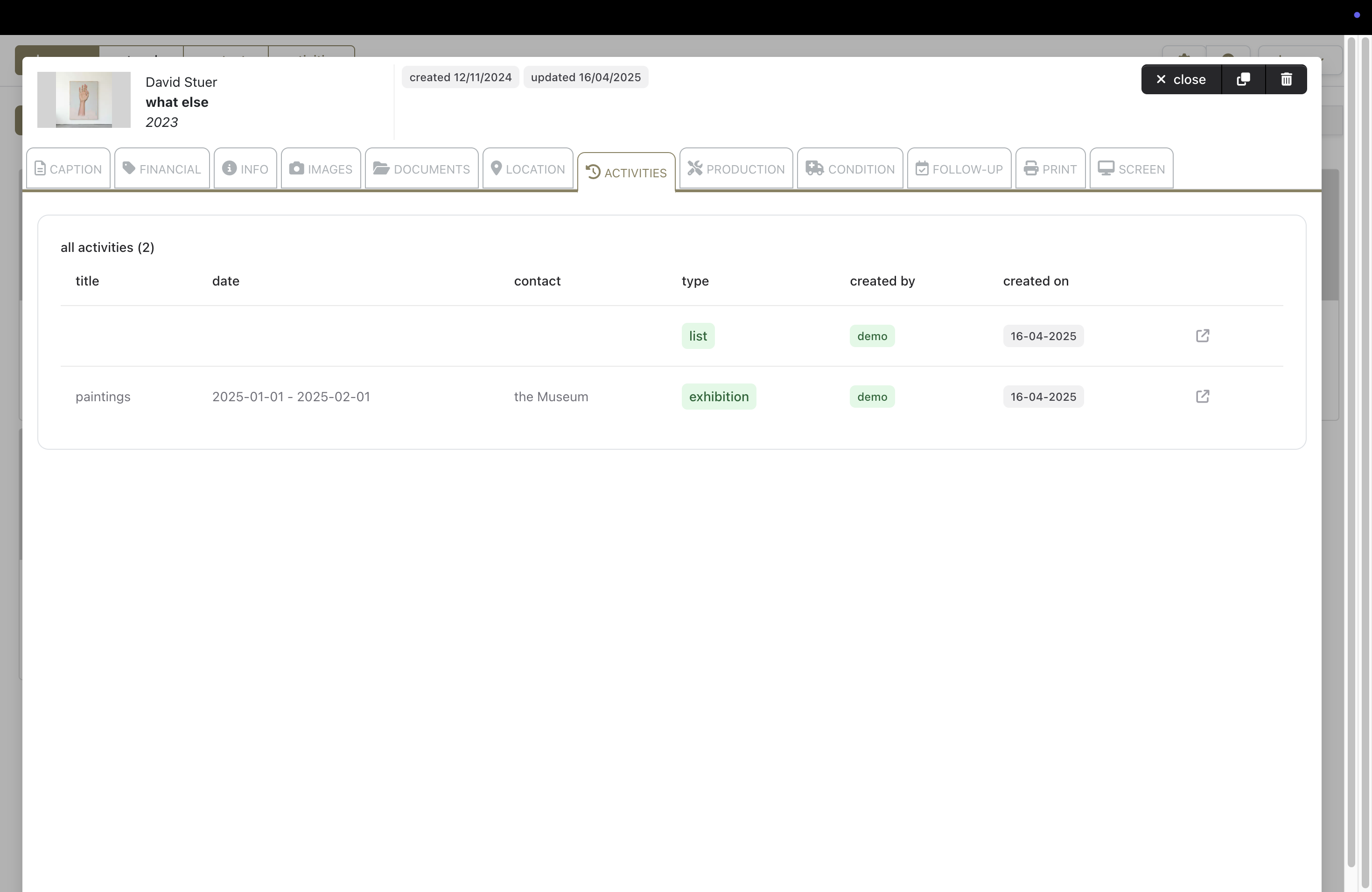This screenshot has width=1372, height=892.
Task: Switch to the Screen tab
Action: pyautogui.click(x=1132, y=168)
